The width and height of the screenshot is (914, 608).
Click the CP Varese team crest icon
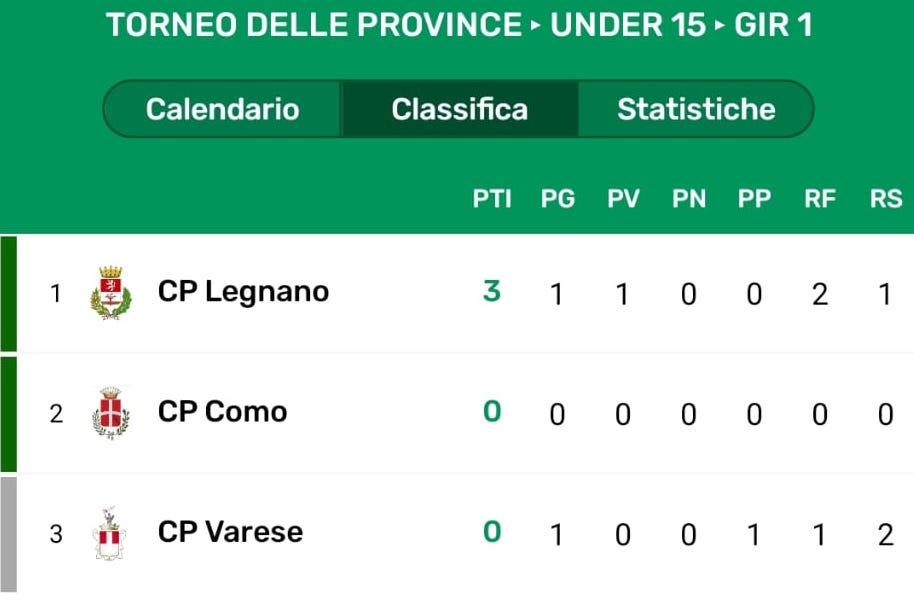pos(109,533)
